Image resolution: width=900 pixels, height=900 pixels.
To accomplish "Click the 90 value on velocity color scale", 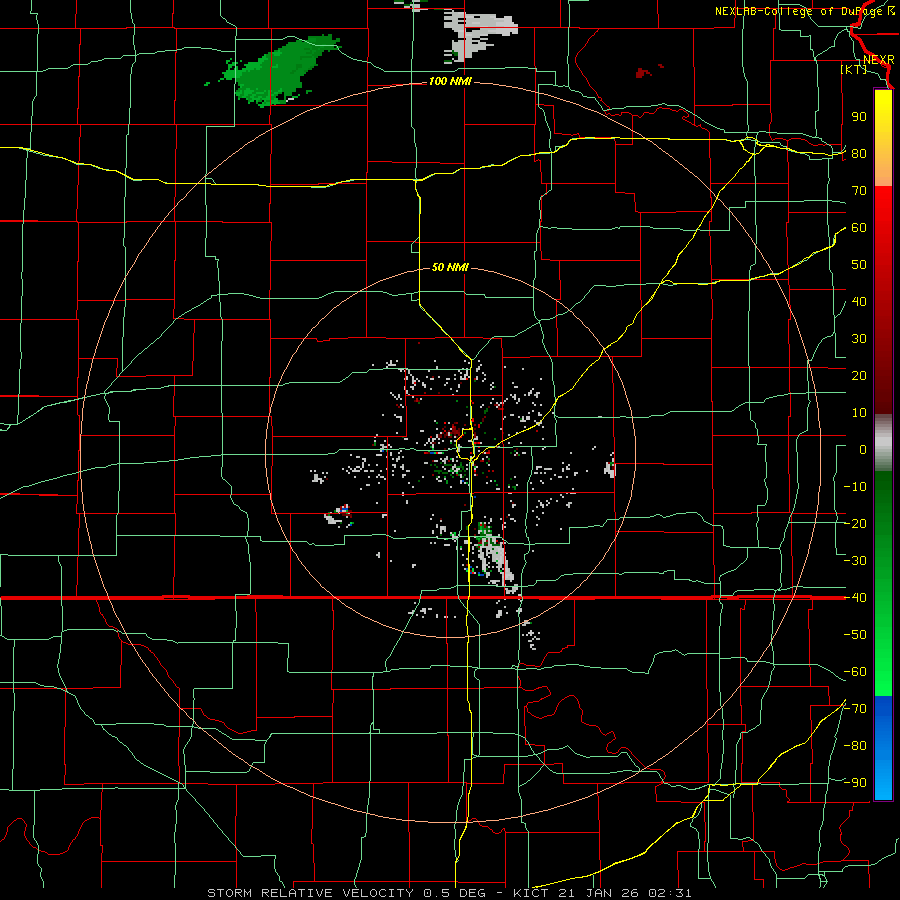I will [x=859, y=117].
